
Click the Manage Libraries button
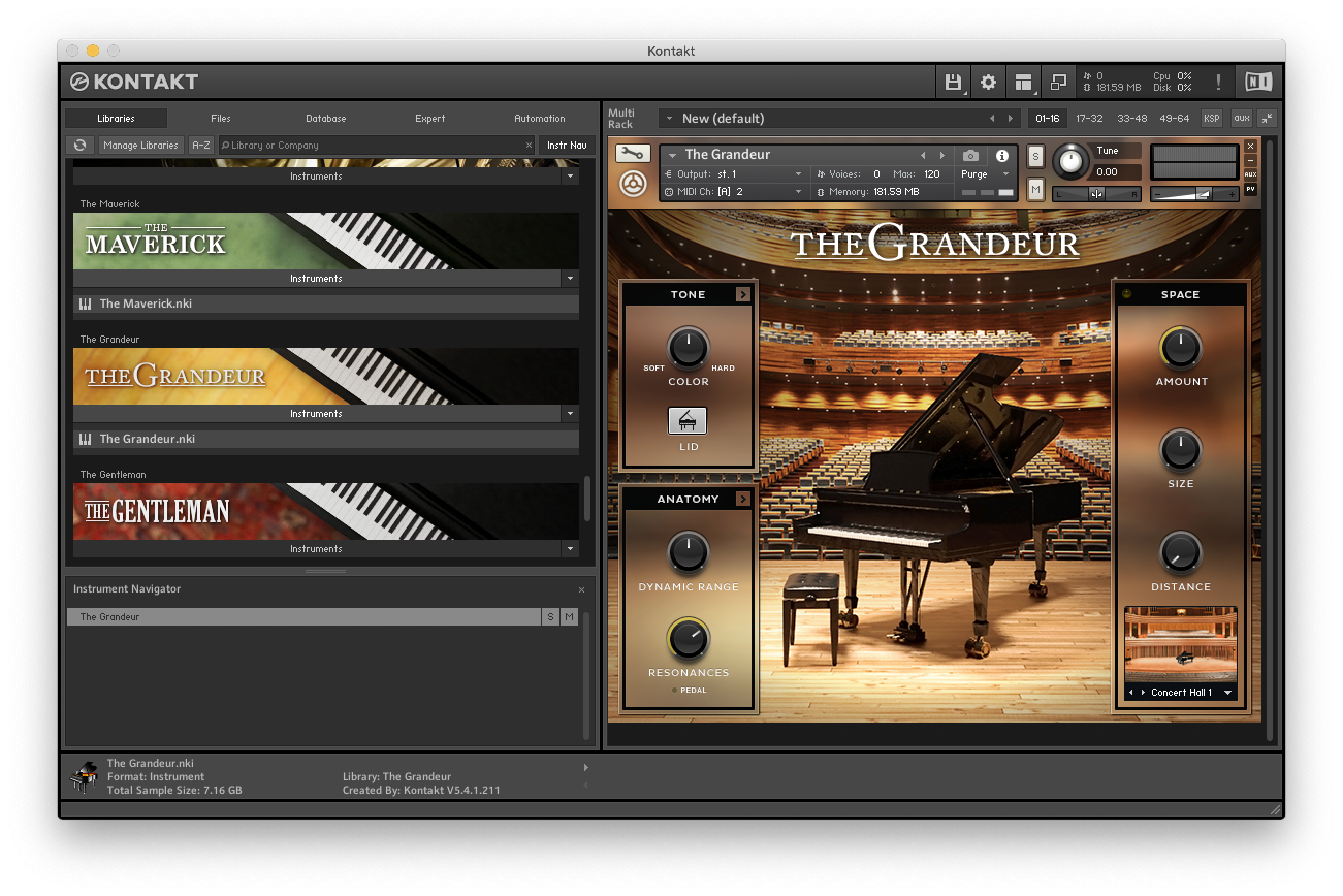click(x=140, y=145)
